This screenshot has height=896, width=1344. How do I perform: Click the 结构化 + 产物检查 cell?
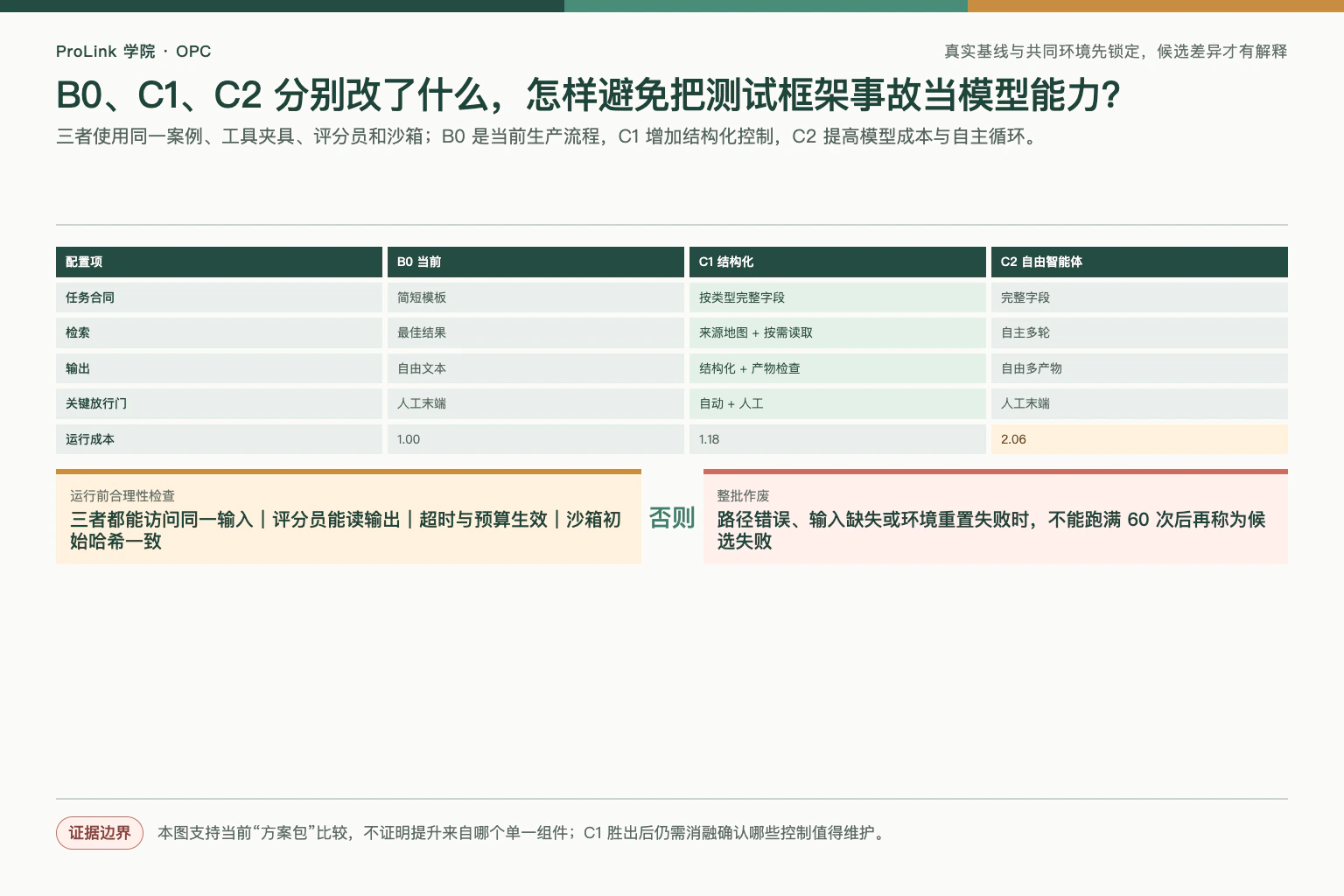tap(837, 368)
